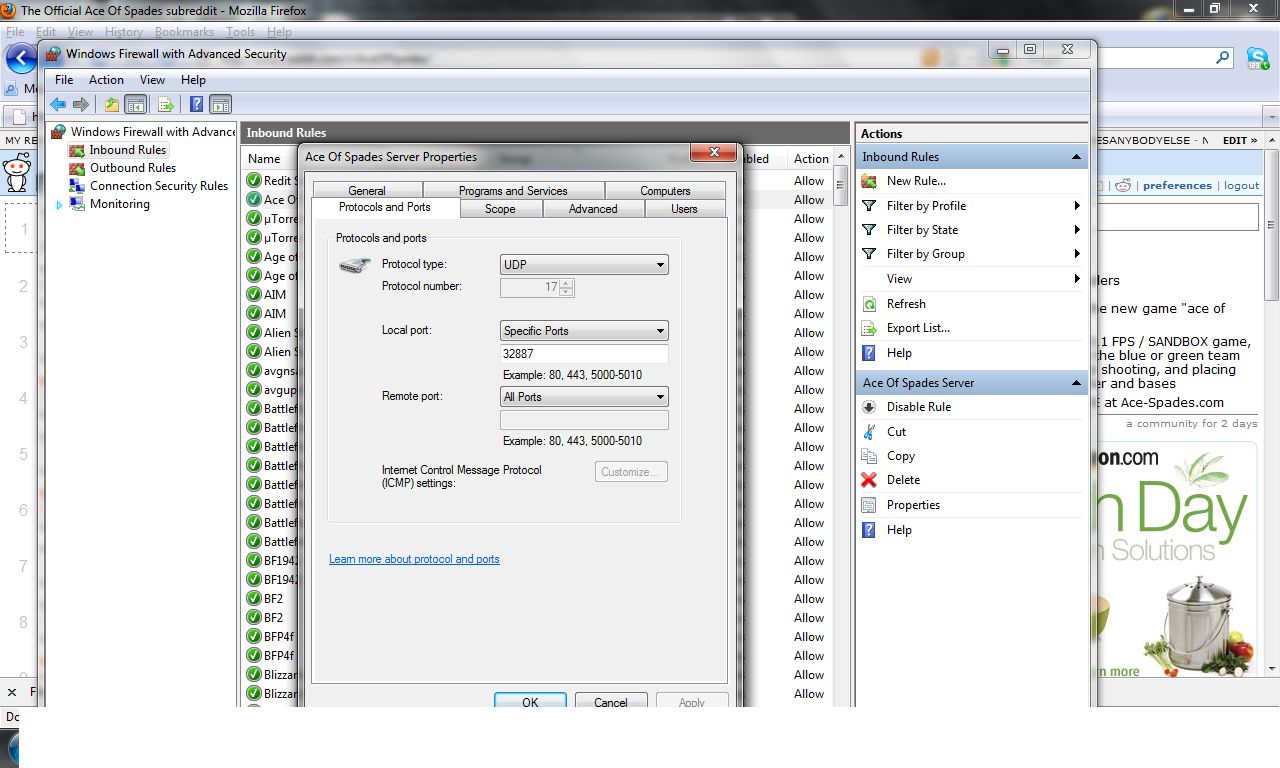Click the Firefox back button
The height and width of the screenshot is (768, 1280).
(x=20, y=59)
